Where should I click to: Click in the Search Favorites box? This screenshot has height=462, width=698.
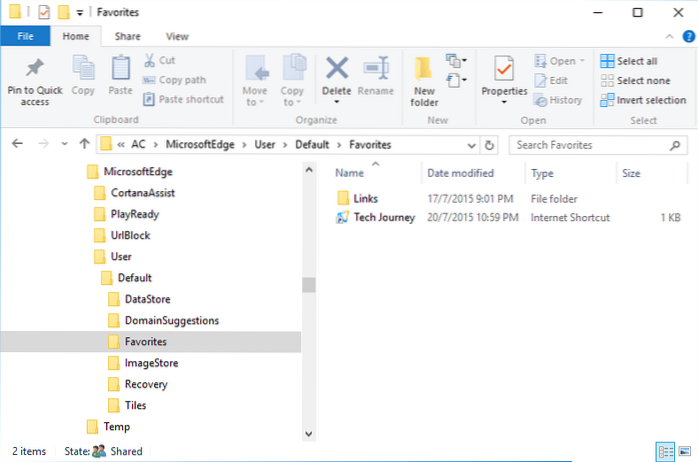coord(590,145)
